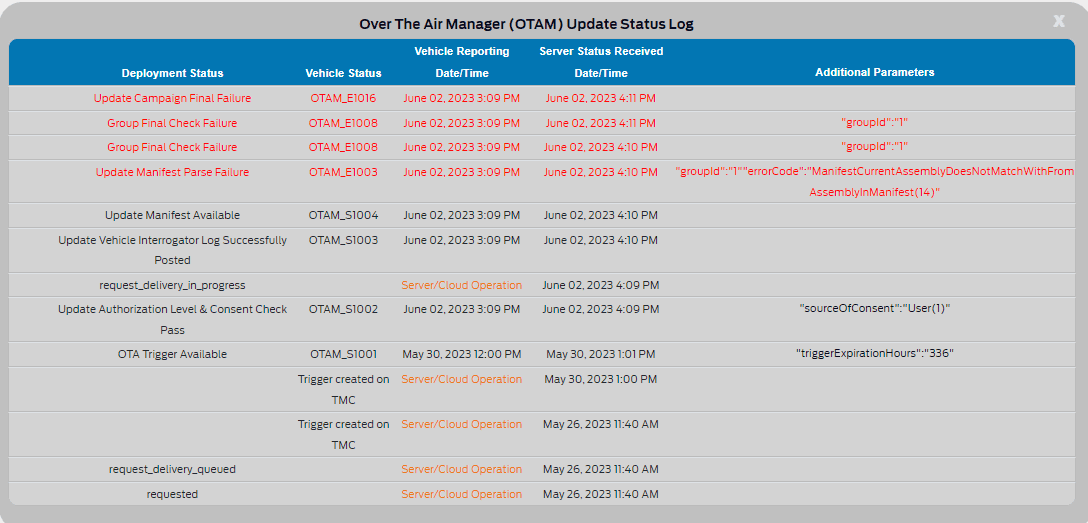Screen dimensions: 1088x523
Task: Click the OTAM_E1003 error code
Action: coord(343,172)
